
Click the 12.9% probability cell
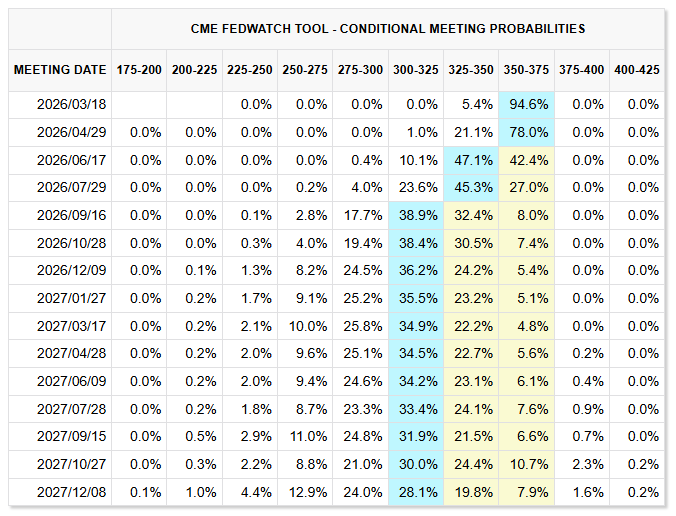tap(305, 492)
